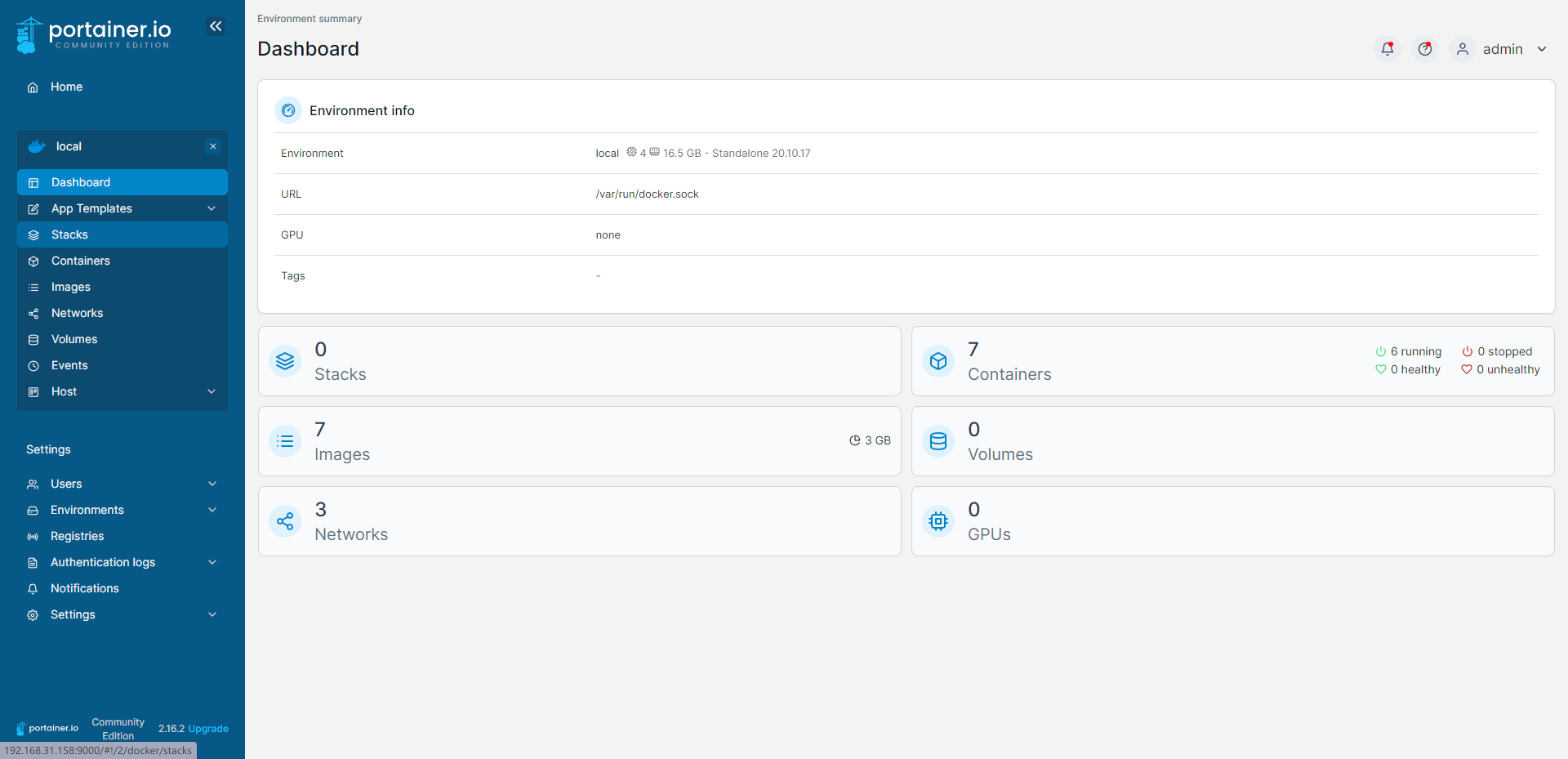Click the 3 GB images size text
Screen dimensions: 1568x759
click(x=877, y=440)
